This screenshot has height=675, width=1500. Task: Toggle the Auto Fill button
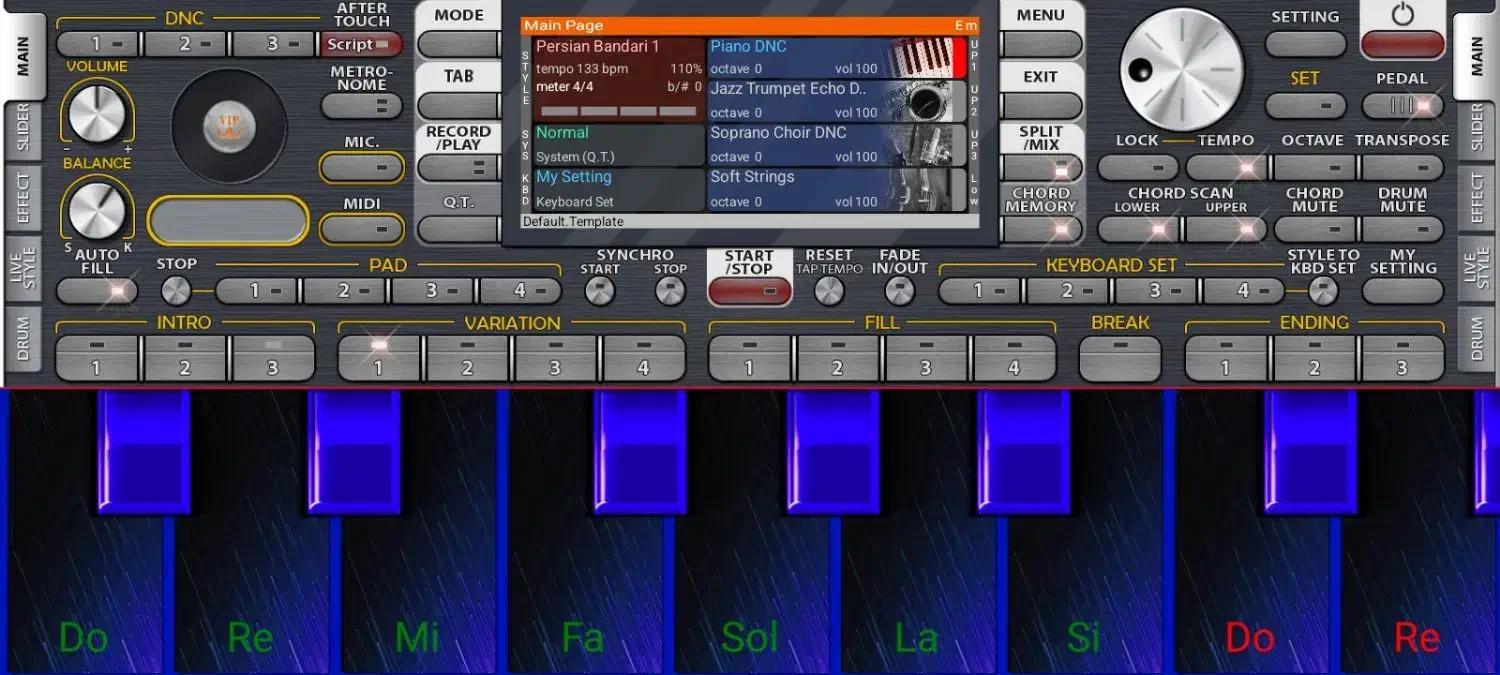pyautogui.click(x=97, y=291)
